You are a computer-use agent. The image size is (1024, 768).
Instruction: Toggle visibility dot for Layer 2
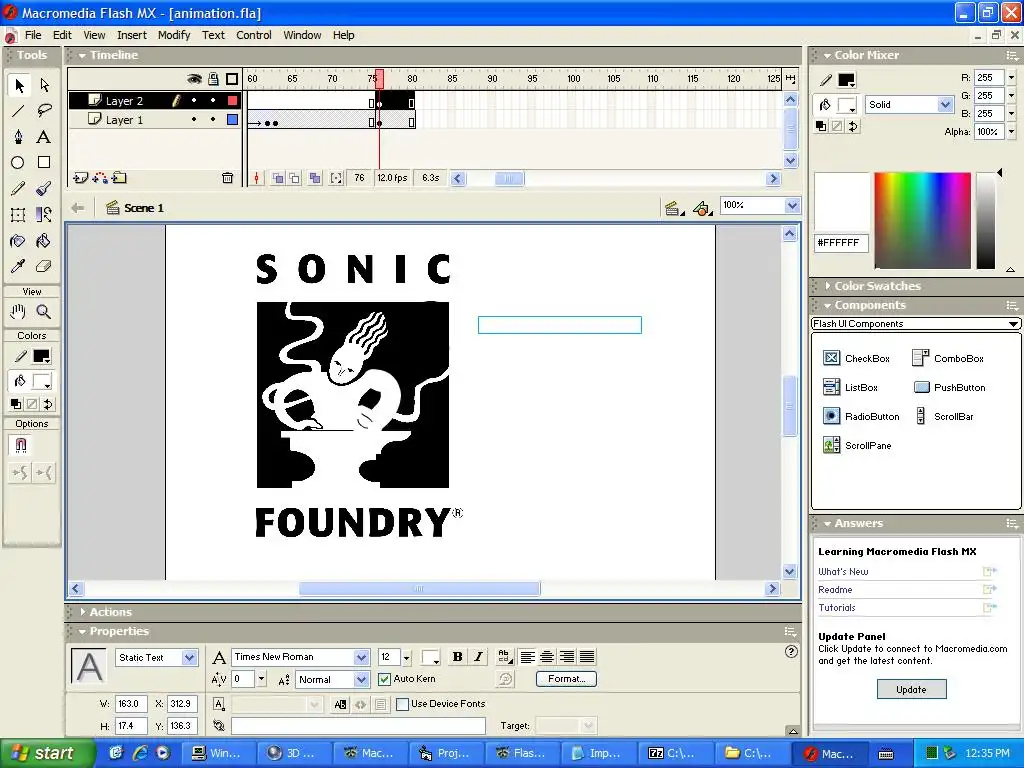click(x=194, y=101)
